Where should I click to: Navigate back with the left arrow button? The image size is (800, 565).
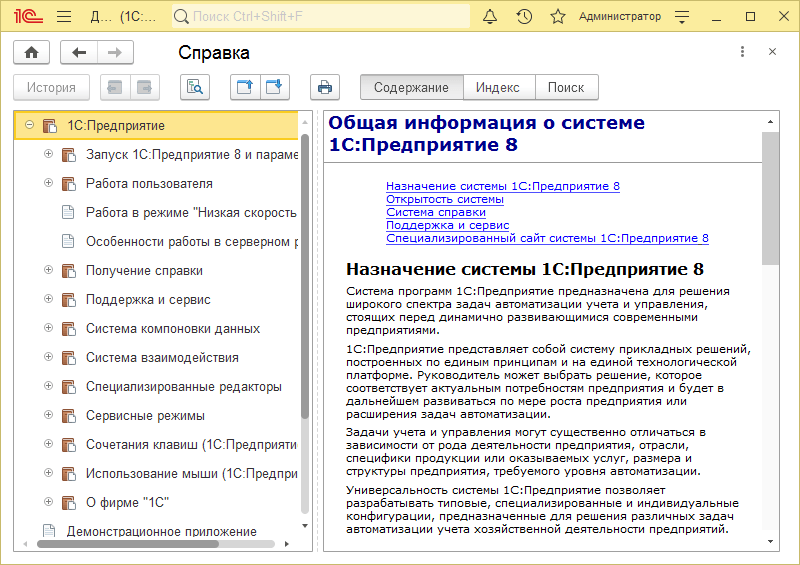(79, 53)
